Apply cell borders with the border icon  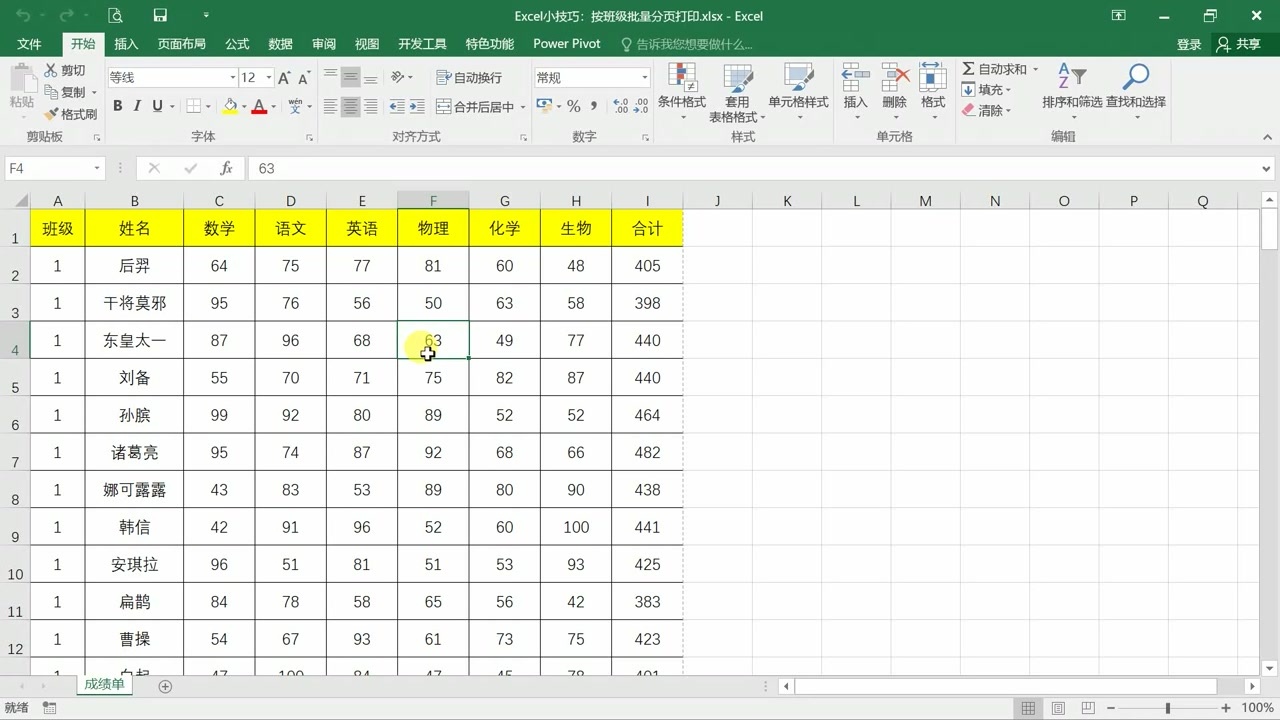click(194, 106)
